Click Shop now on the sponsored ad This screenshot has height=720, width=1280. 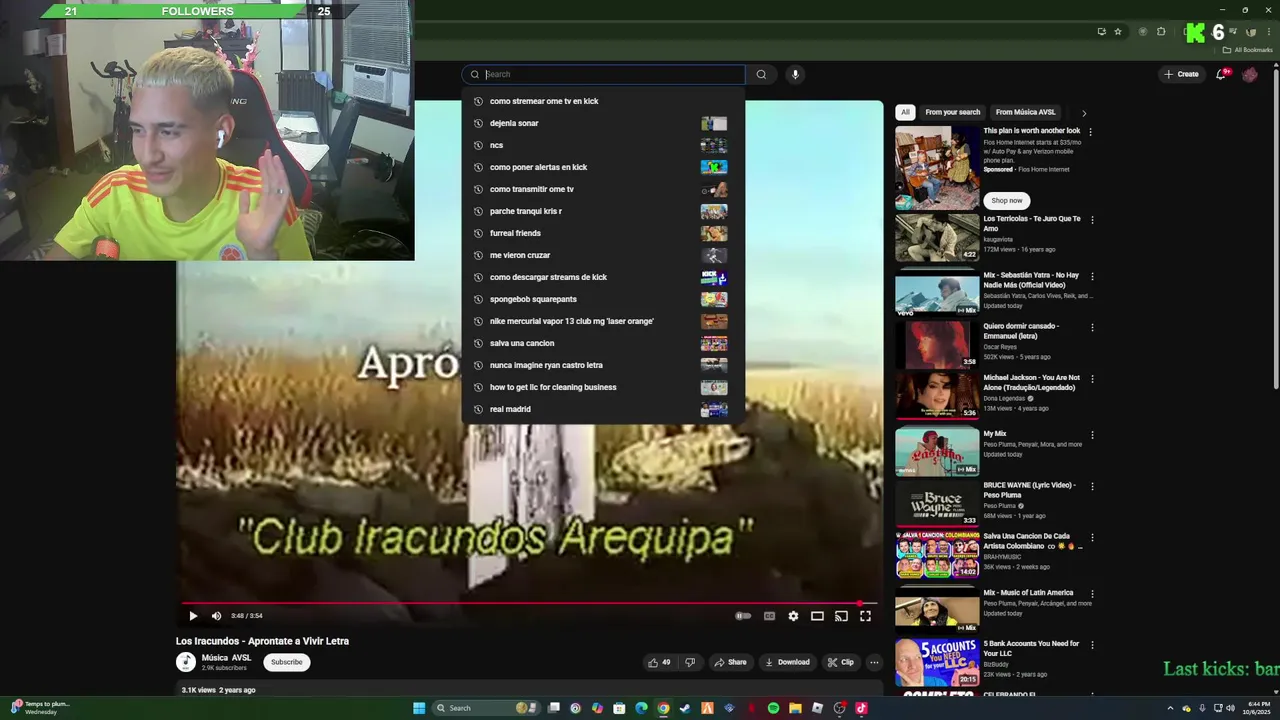1007,200
